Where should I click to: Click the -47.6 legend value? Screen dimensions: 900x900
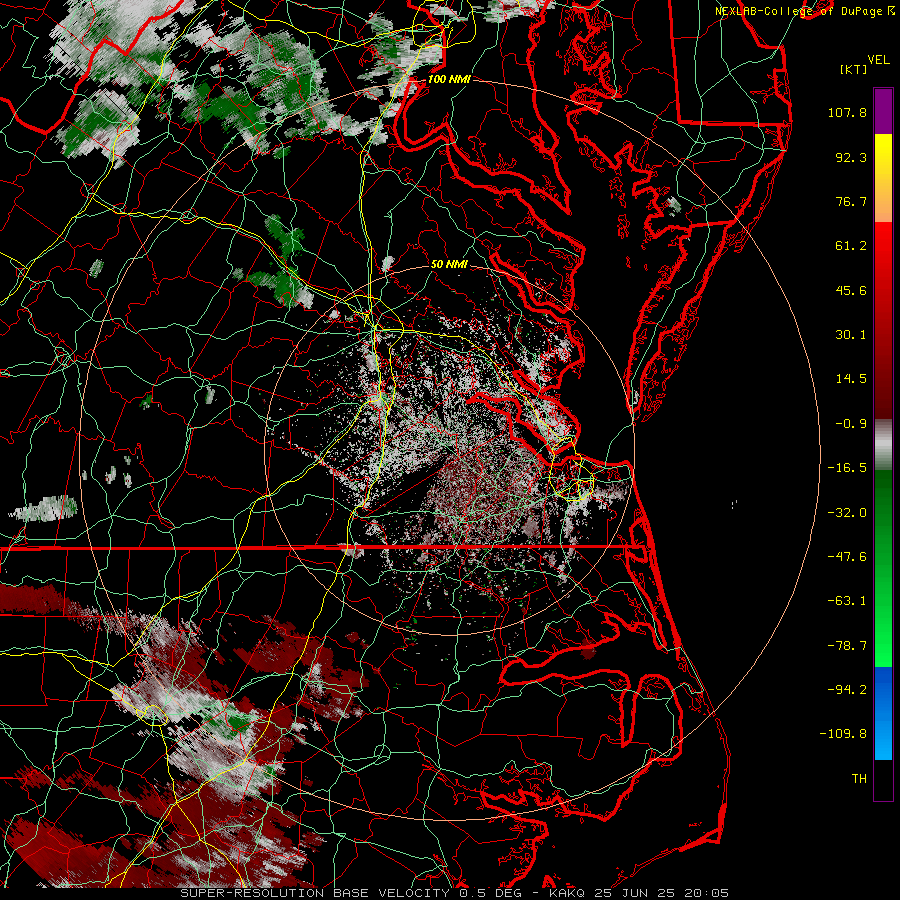click(847, 557)
